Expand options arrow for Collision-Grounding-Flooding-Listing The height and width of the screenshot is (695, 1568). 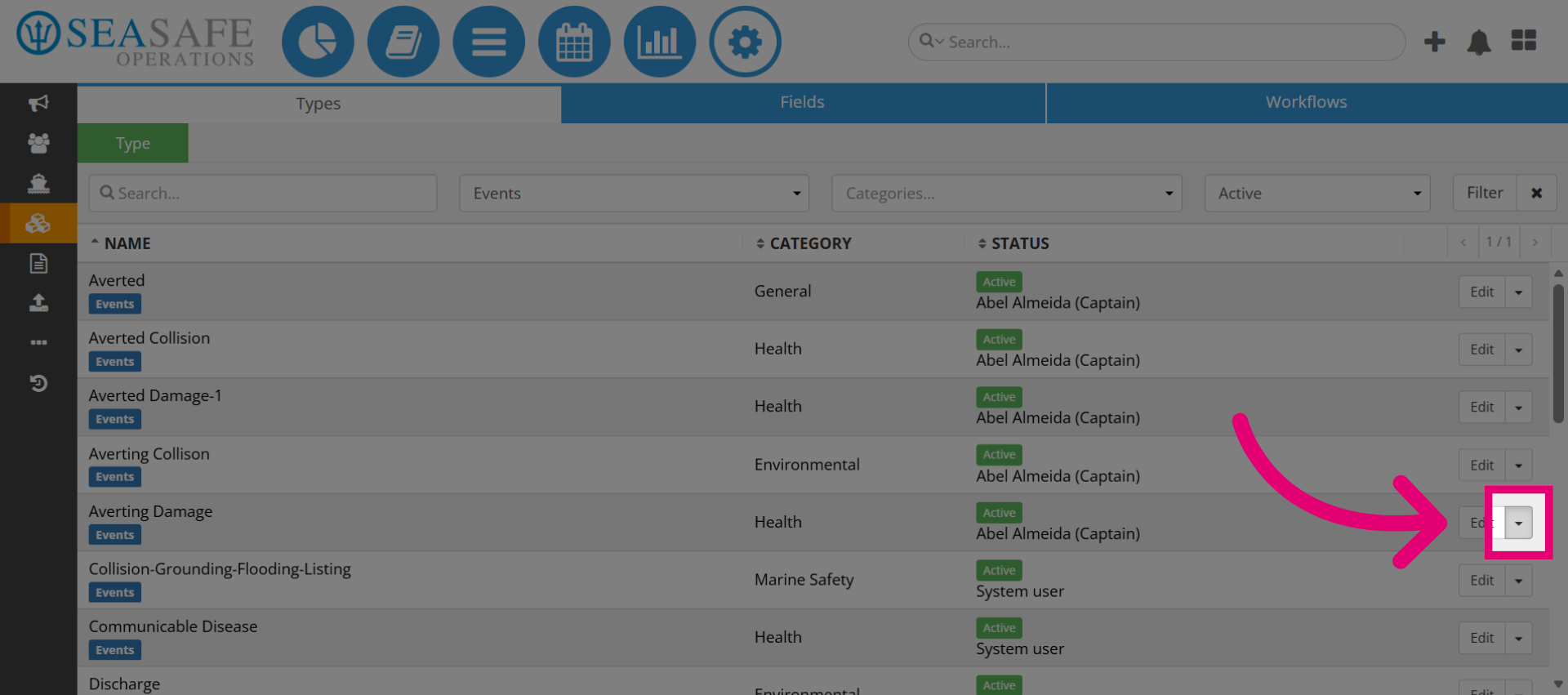click(x=1518, y=580)
